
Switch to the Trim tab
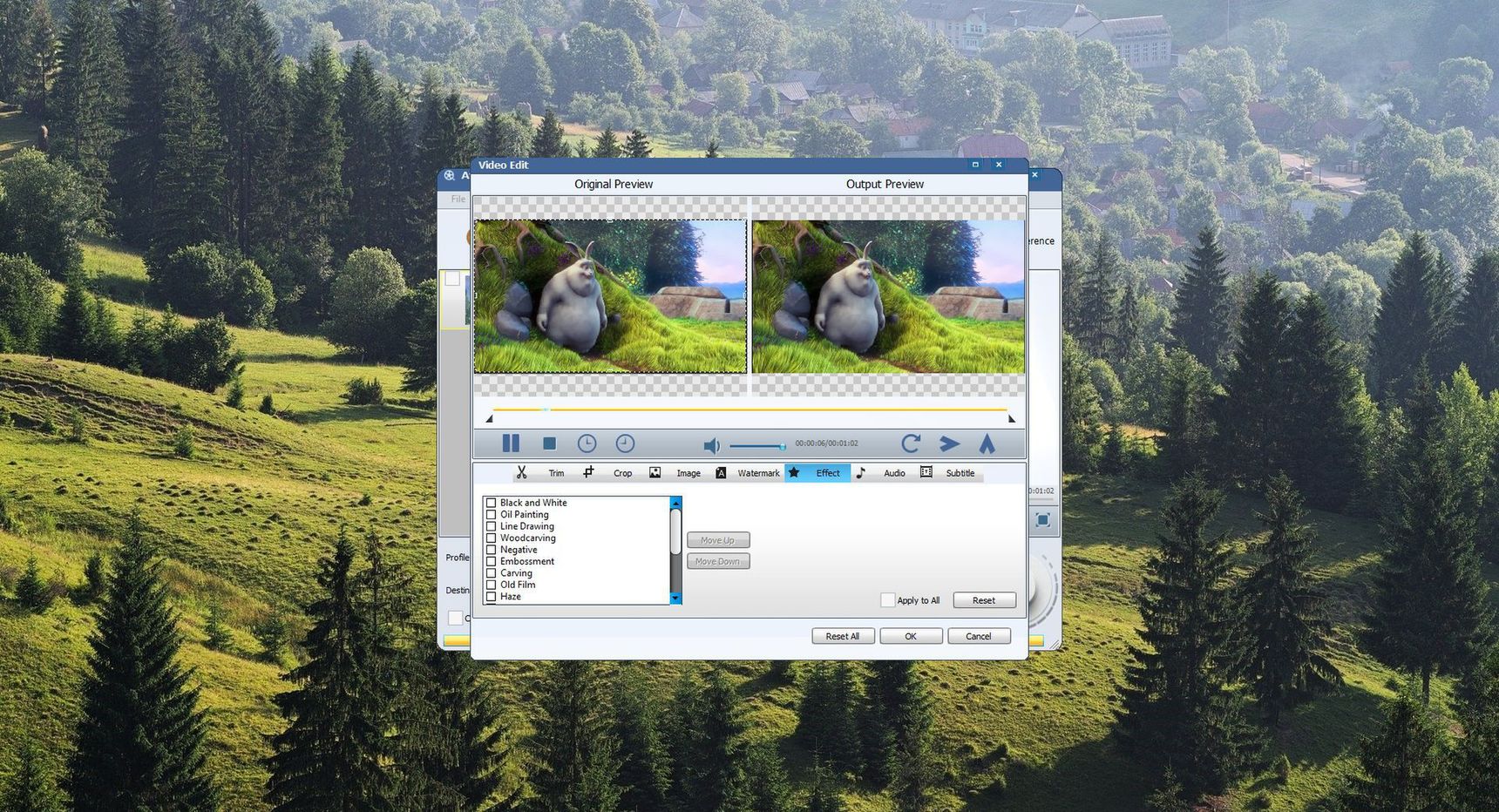point(556,473)
